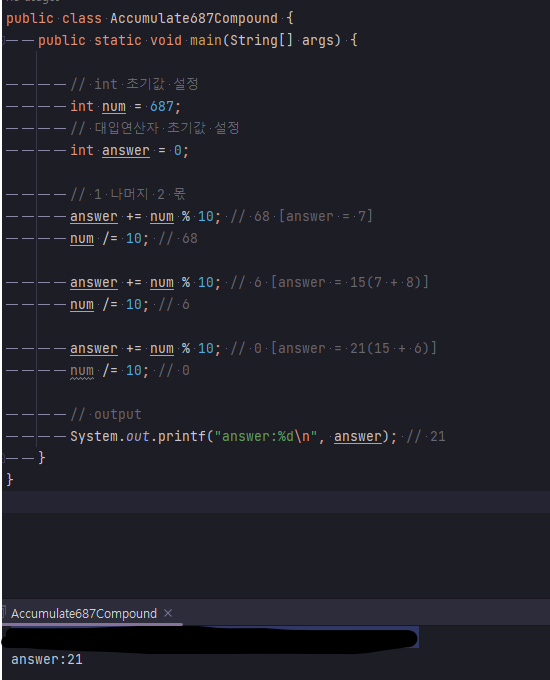Click the console output 'answer:21'
This screenshot has width=550, height=680.
(46, 660)
